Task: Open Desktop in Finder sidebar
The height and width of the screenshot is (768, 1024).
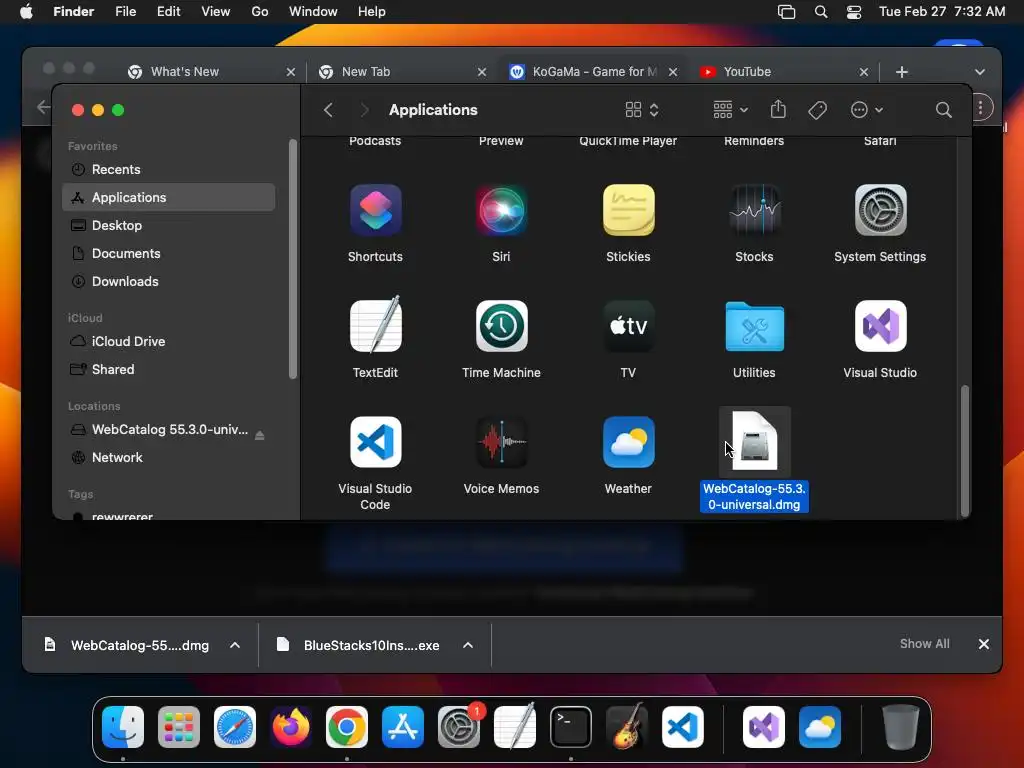Action: coord(168,225)
